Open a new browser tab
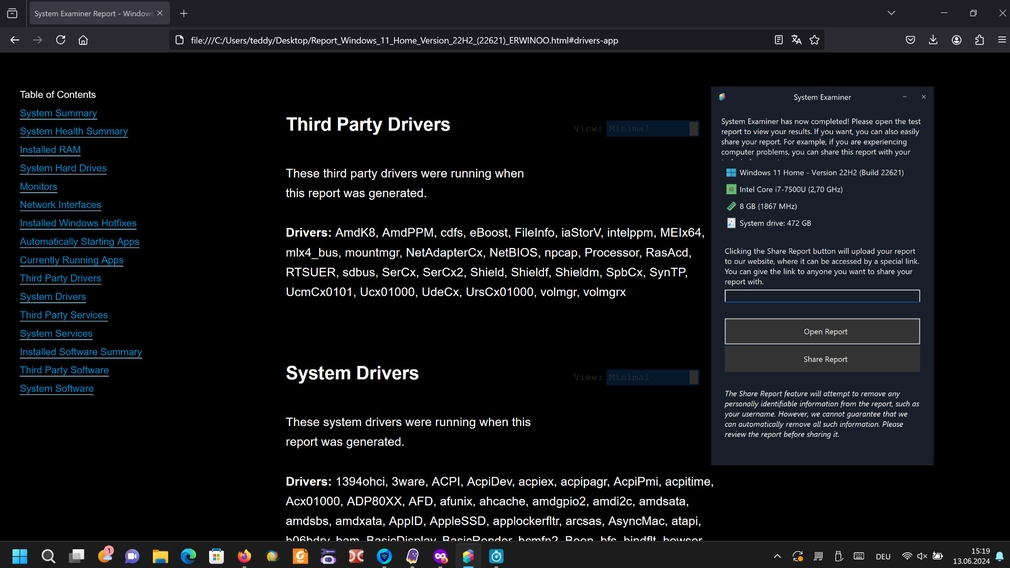 click(184, 14)
